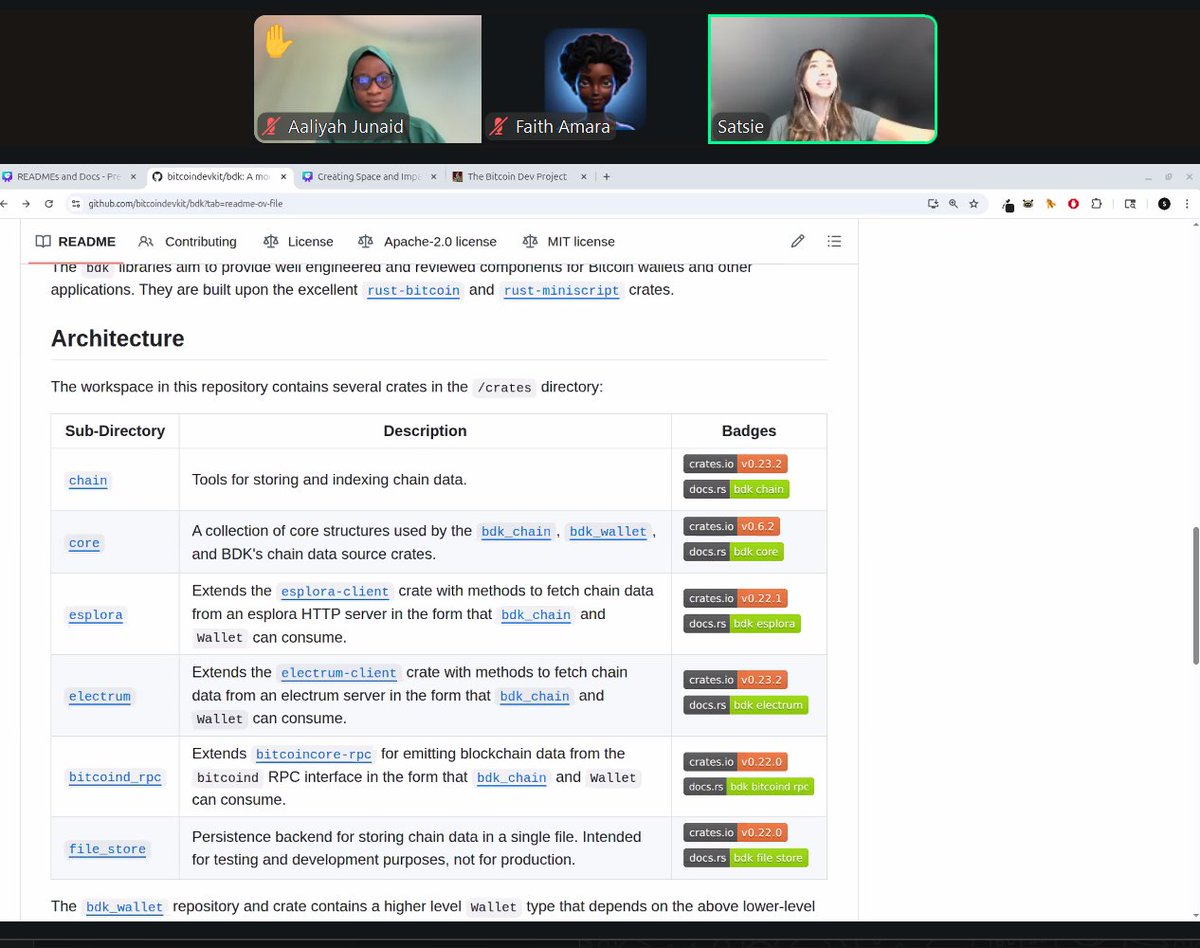The height and width of the screenshot is (948, 1200).
Task: Select Satsie's video tile
Action: [x=822, y=79]
